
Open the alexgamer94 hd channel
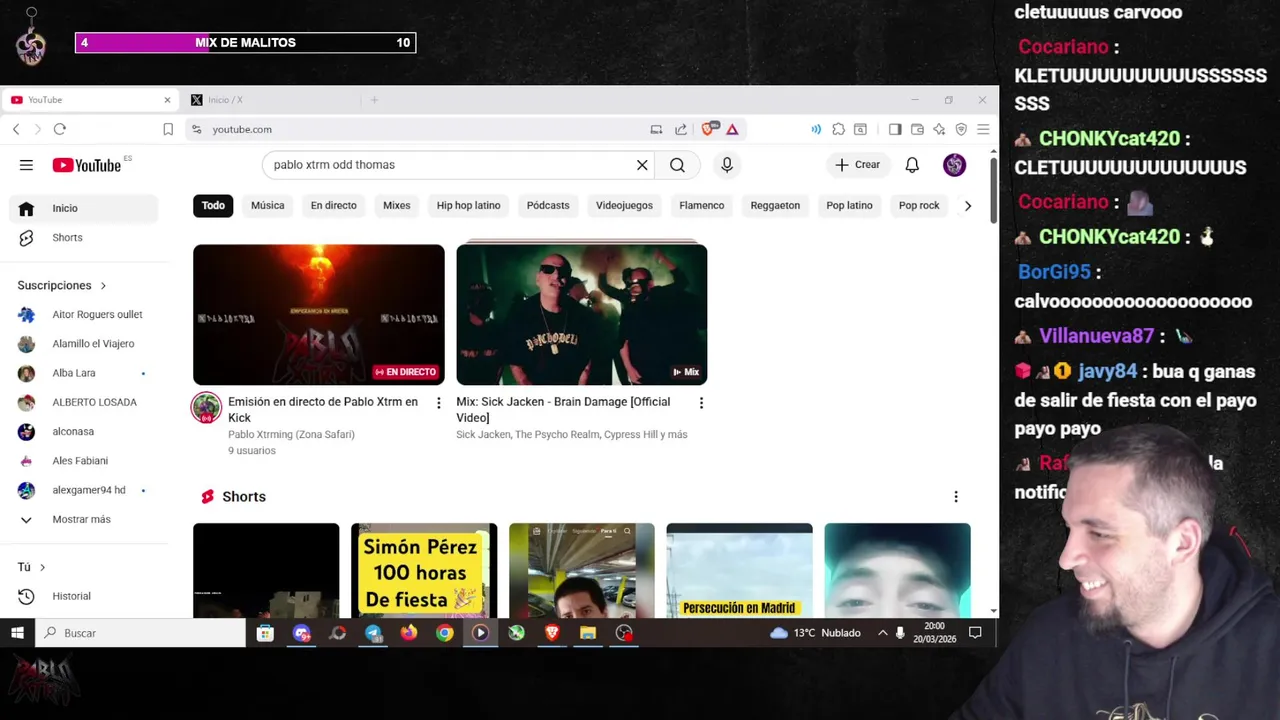click(84, 491)
